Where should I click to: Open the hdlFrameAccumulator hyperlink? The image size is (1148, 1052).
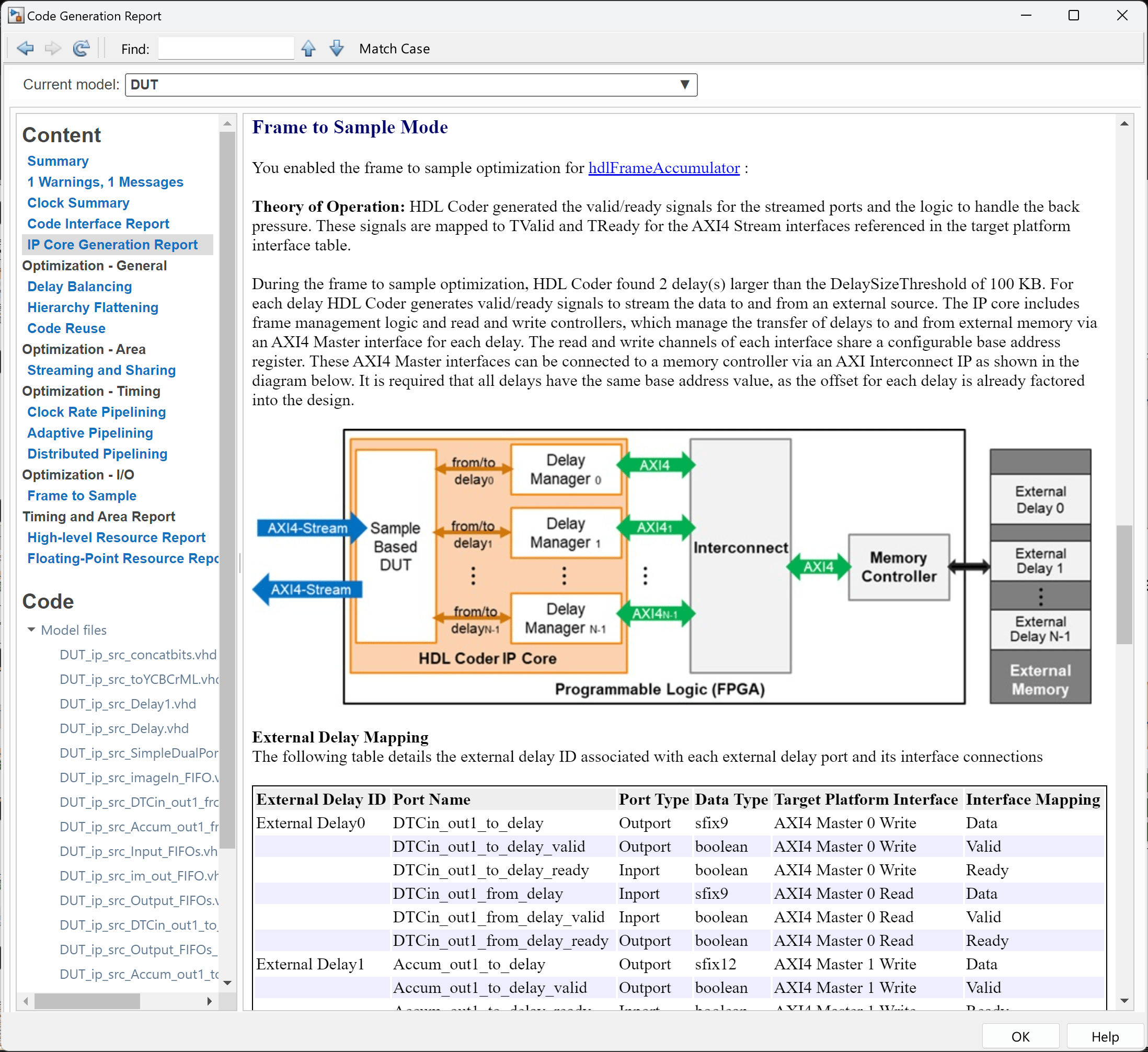[663, 168]
